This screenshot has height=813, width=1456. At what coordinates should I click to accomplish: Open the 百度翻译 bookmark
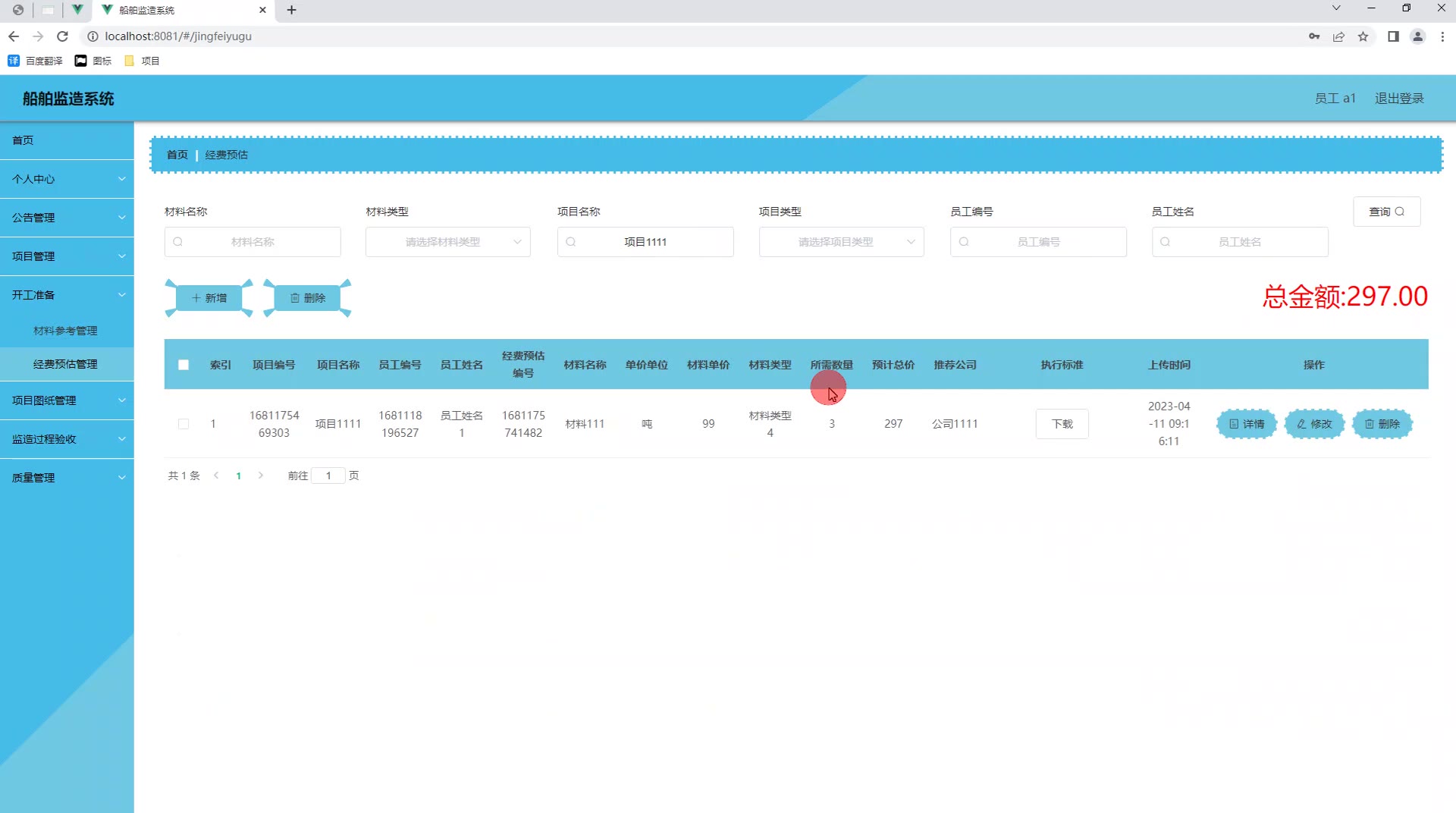(x=35, y=61)
